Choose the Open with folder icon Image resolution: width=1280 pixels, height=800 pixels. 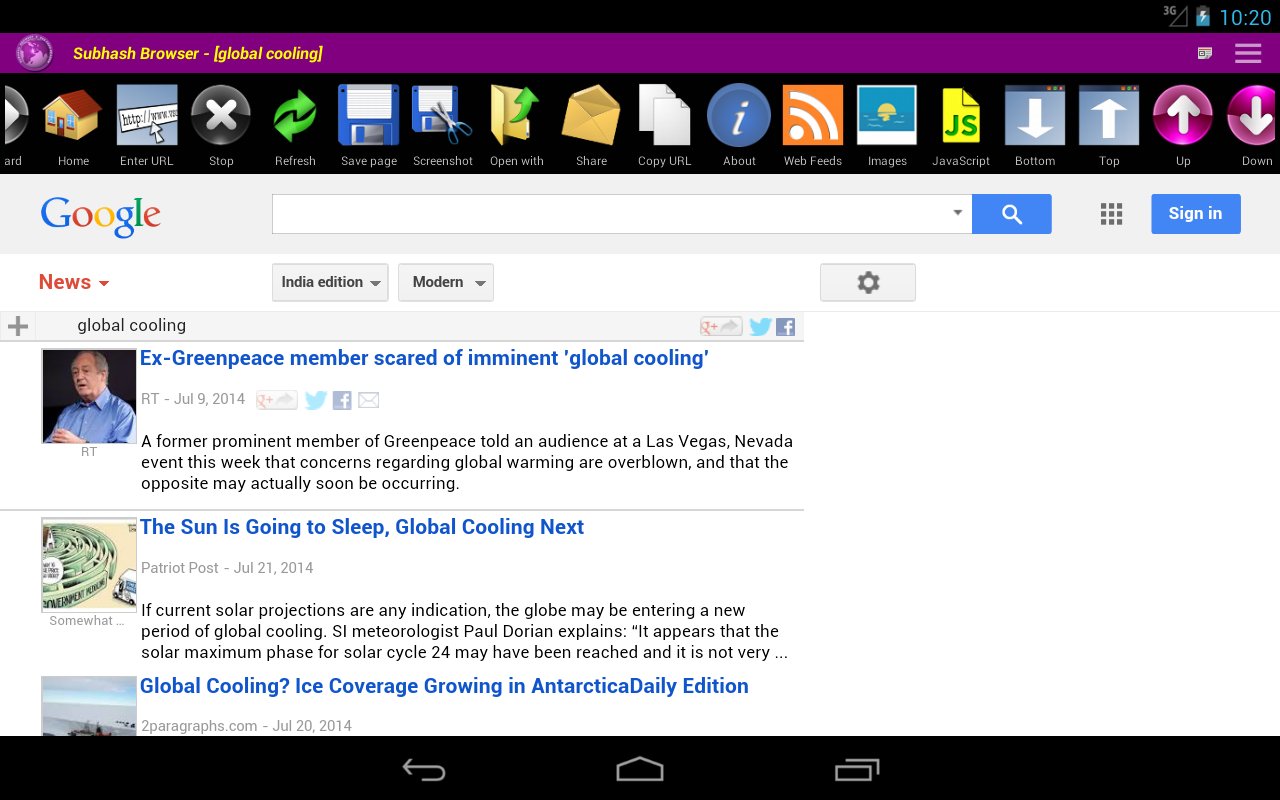coord(517,115)
